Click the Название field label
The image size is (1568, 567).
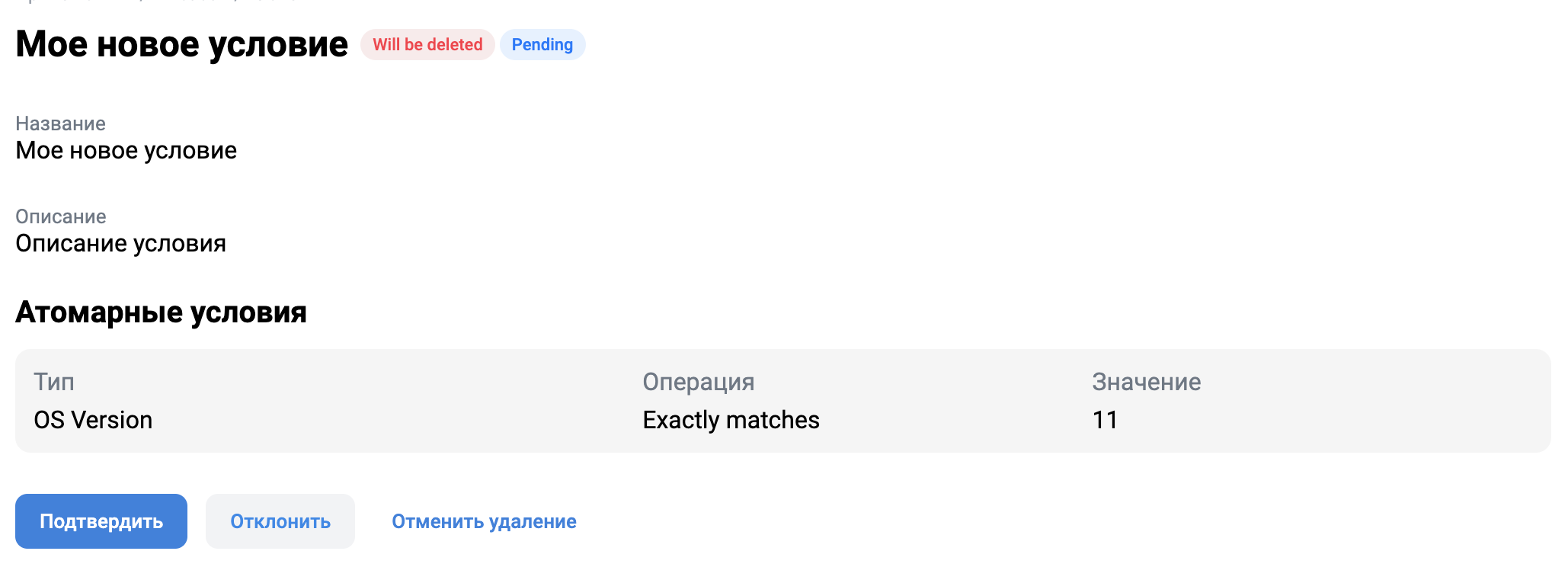coord(60,123)
